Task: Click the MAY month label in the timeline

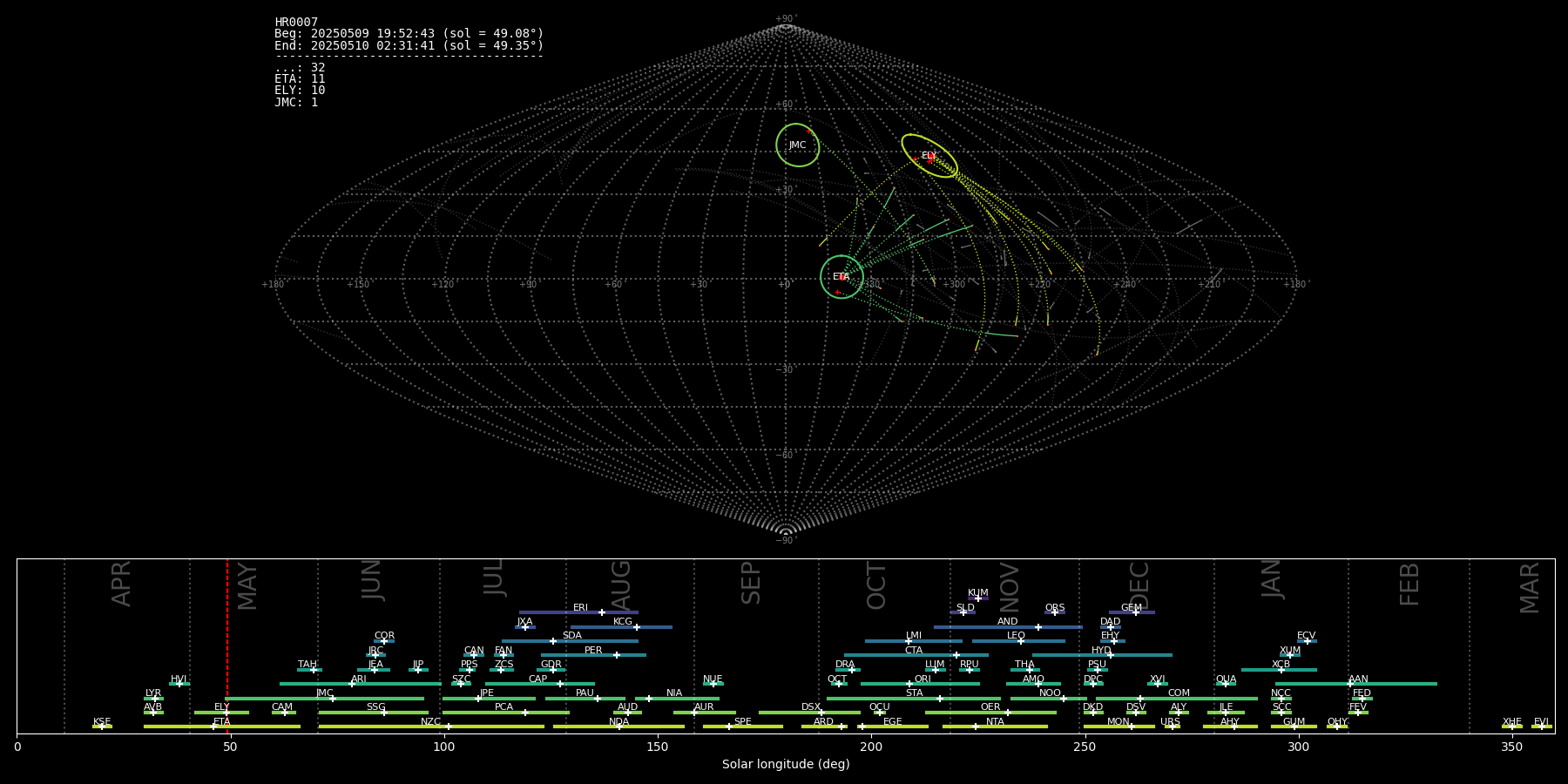Action: [247, 586]
